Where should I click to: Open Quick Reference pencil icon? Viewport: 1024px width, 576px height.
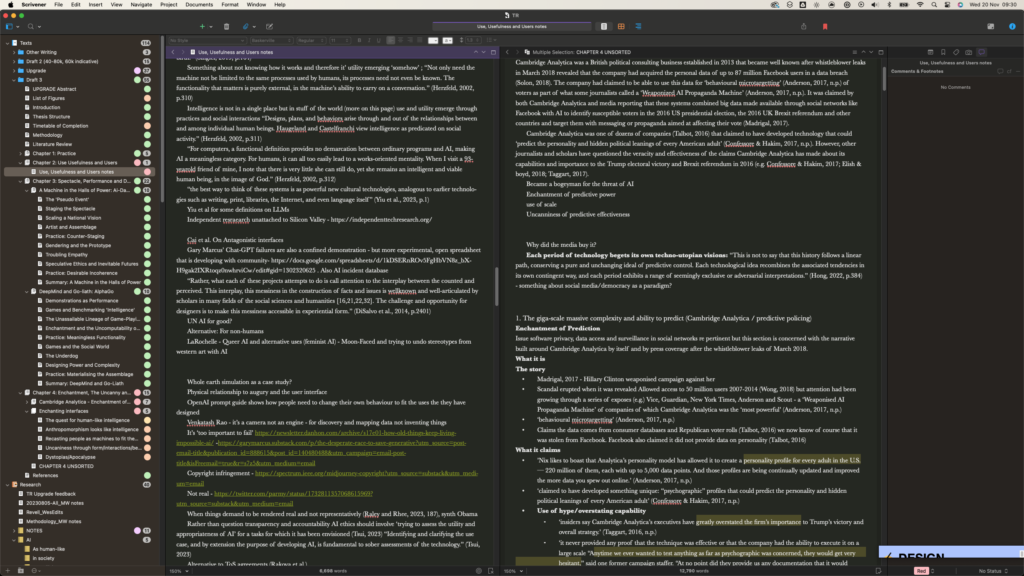tap(269, 27)
